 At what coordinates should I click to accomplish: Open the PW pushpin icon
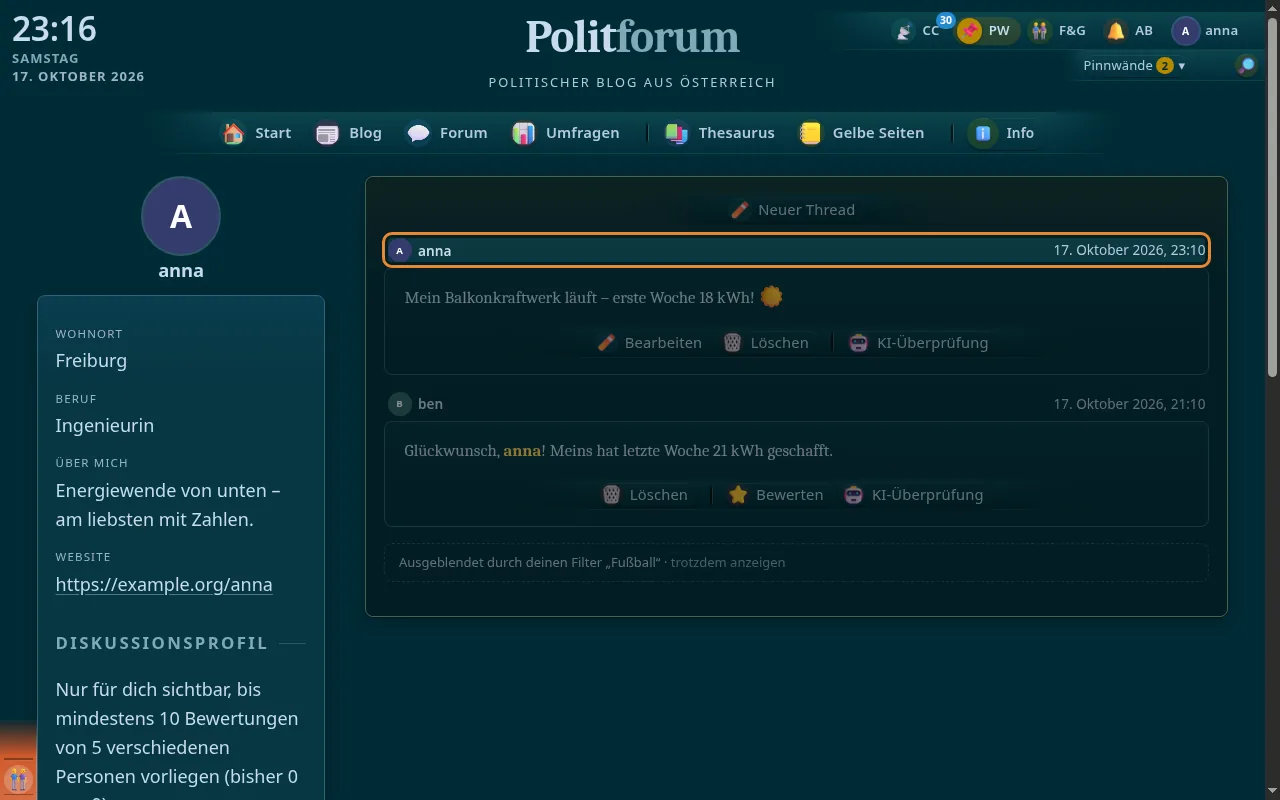click(x=969, y=31)
